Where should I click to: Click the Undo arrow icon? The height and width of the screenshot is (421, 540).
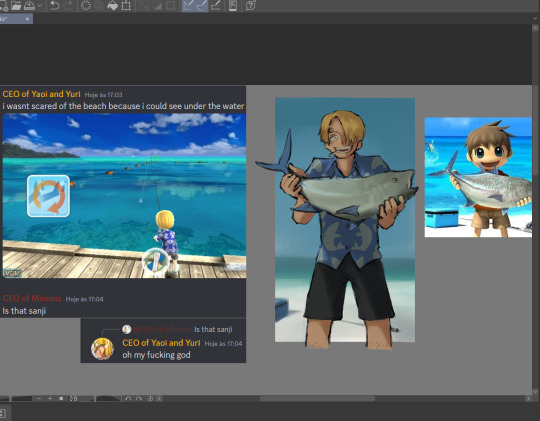(54, 5)
